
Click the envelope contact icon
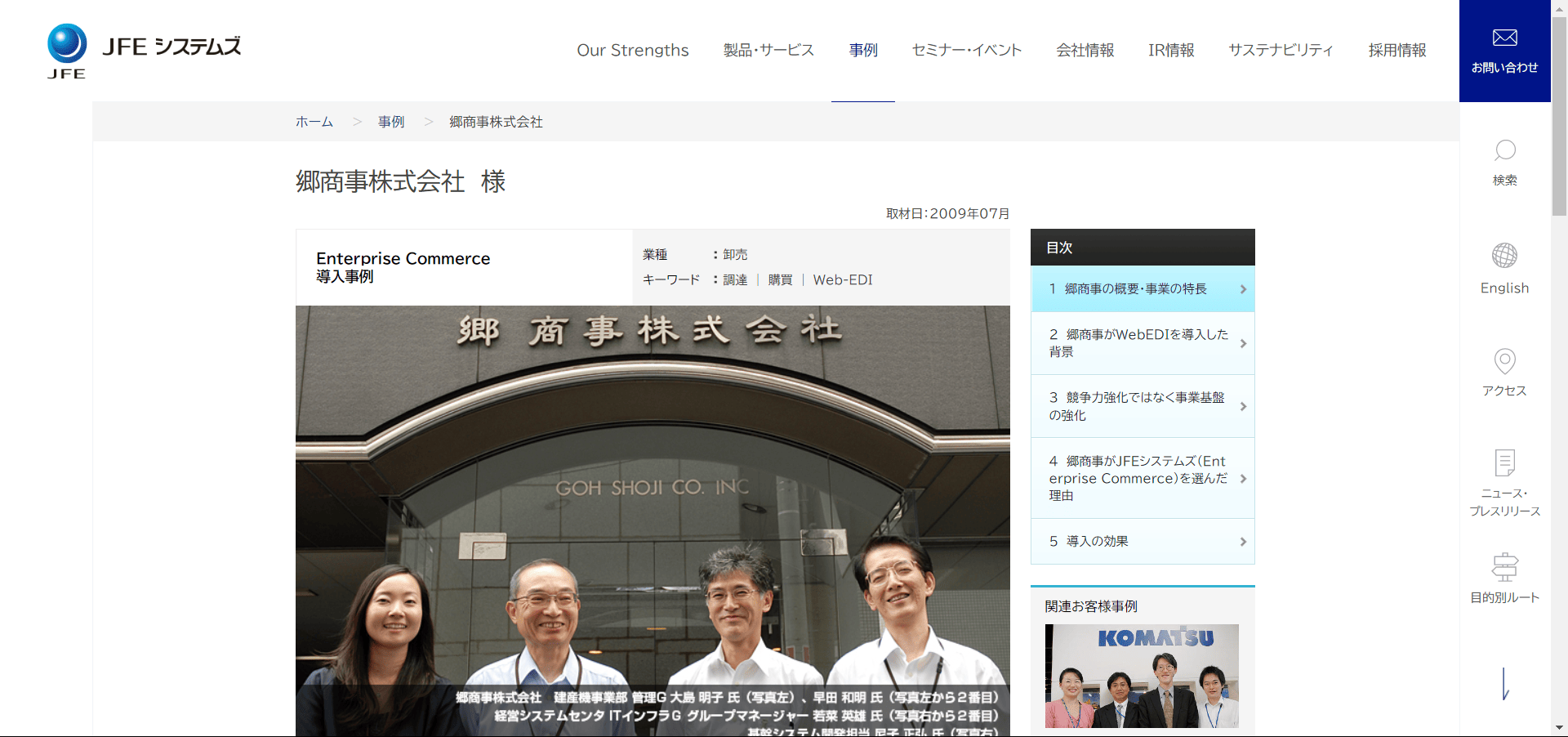(1504, 38)
